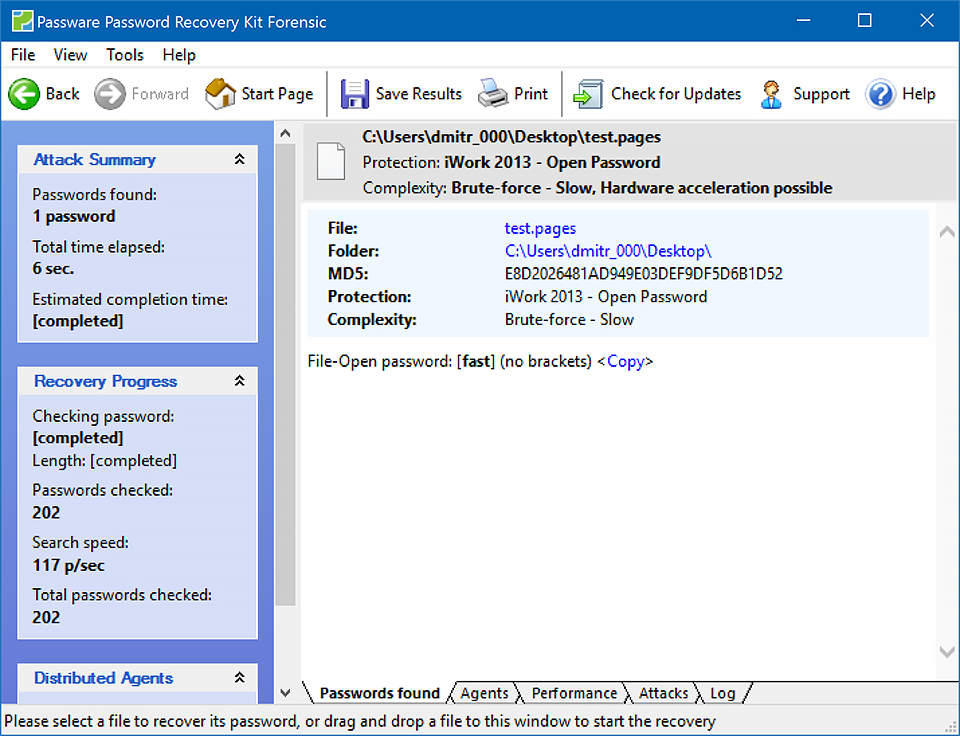960x736 pixels.
Task: Click the Save Results toolbar label
Action: point(419,94)
